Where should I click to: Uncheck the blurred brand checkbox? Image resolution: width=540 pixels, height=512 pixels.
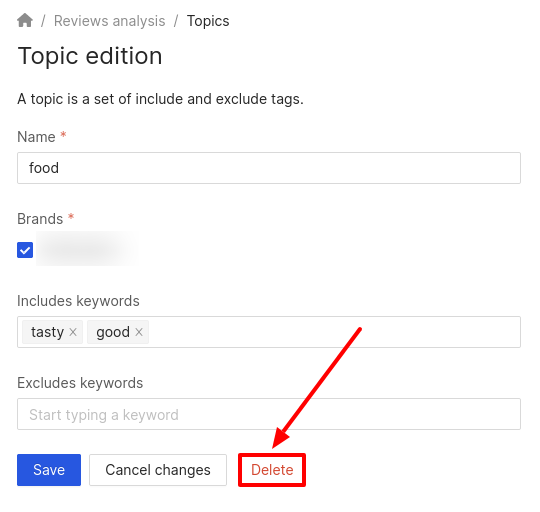click(25, 250)
